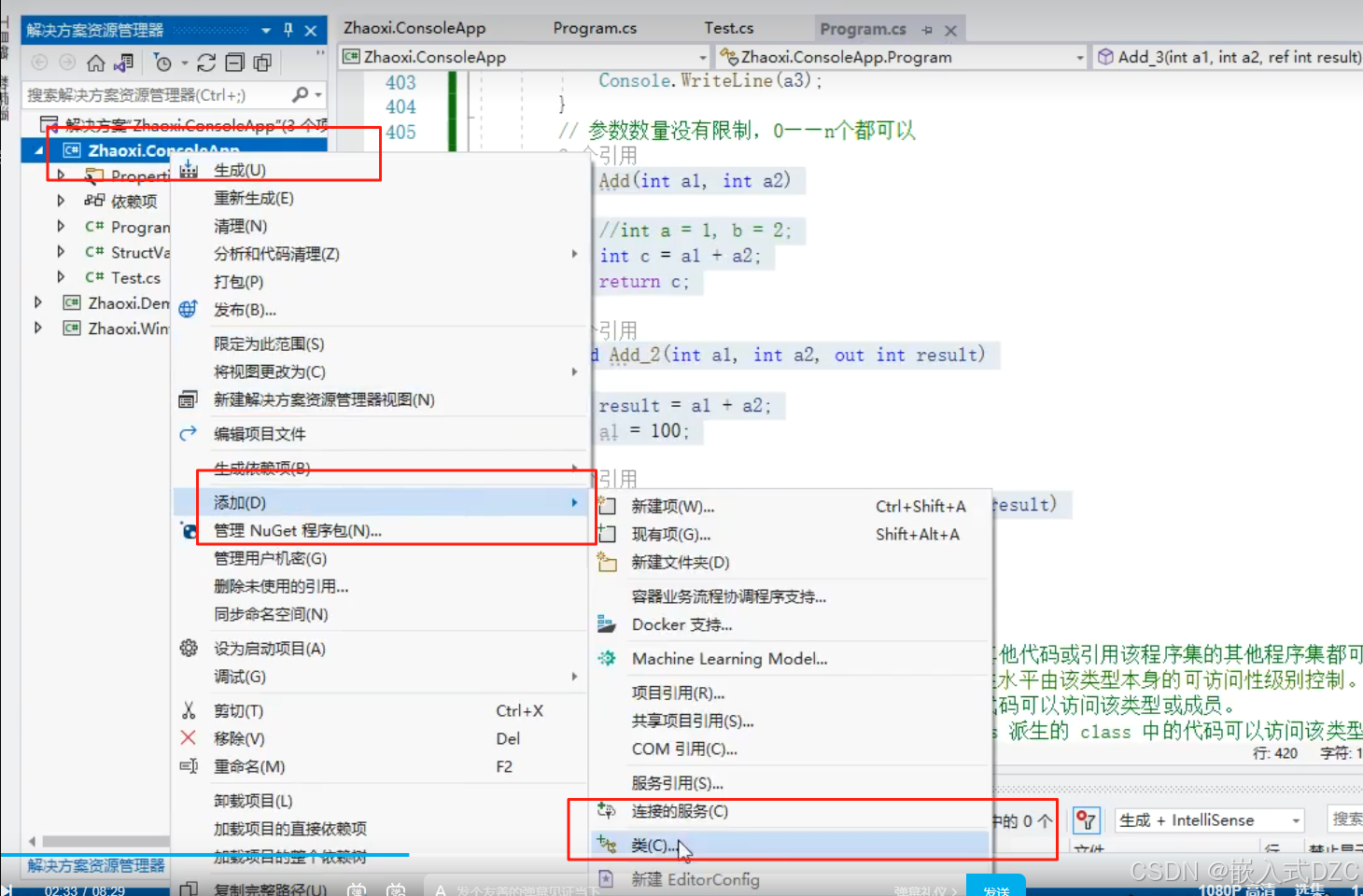Click the Home icon in Solution Explorer toolbar
This screenshot has height=896, width=1363.
(95, 63)
